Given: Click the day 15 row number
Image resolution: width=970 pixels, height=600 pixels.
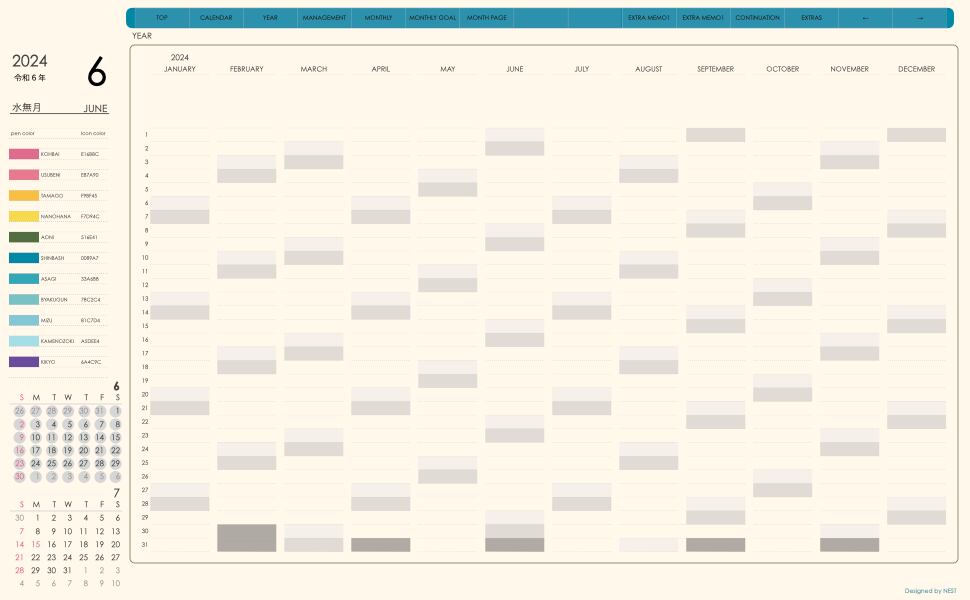Looking at the screenshot, I should (145, 326).
